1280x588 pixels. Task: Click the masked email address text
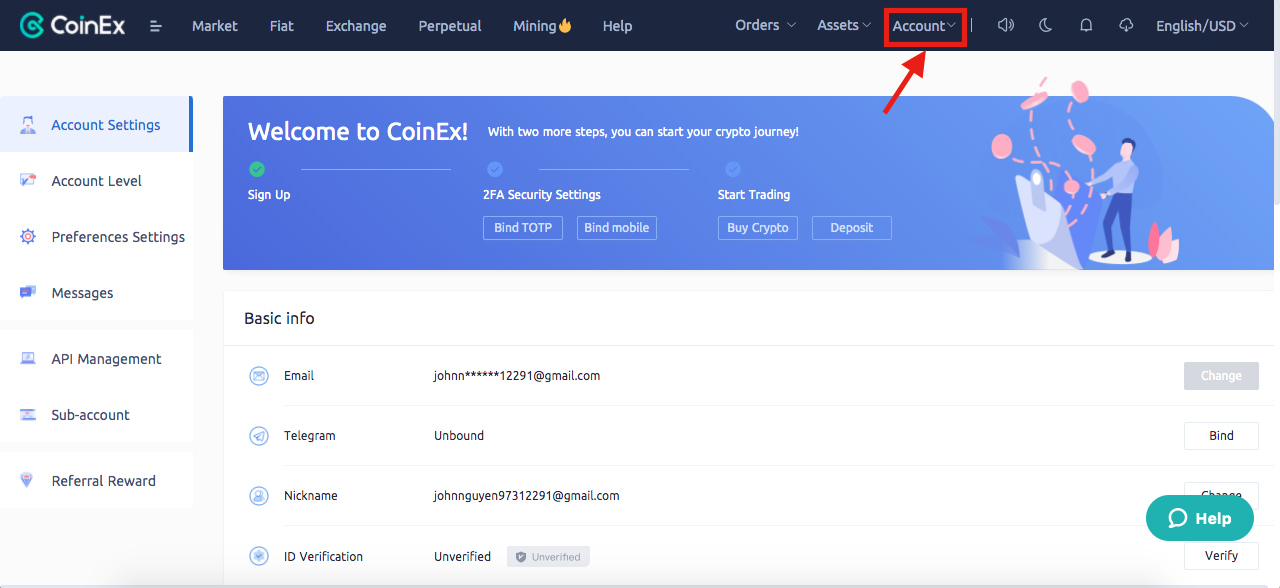tap(517, 376)
